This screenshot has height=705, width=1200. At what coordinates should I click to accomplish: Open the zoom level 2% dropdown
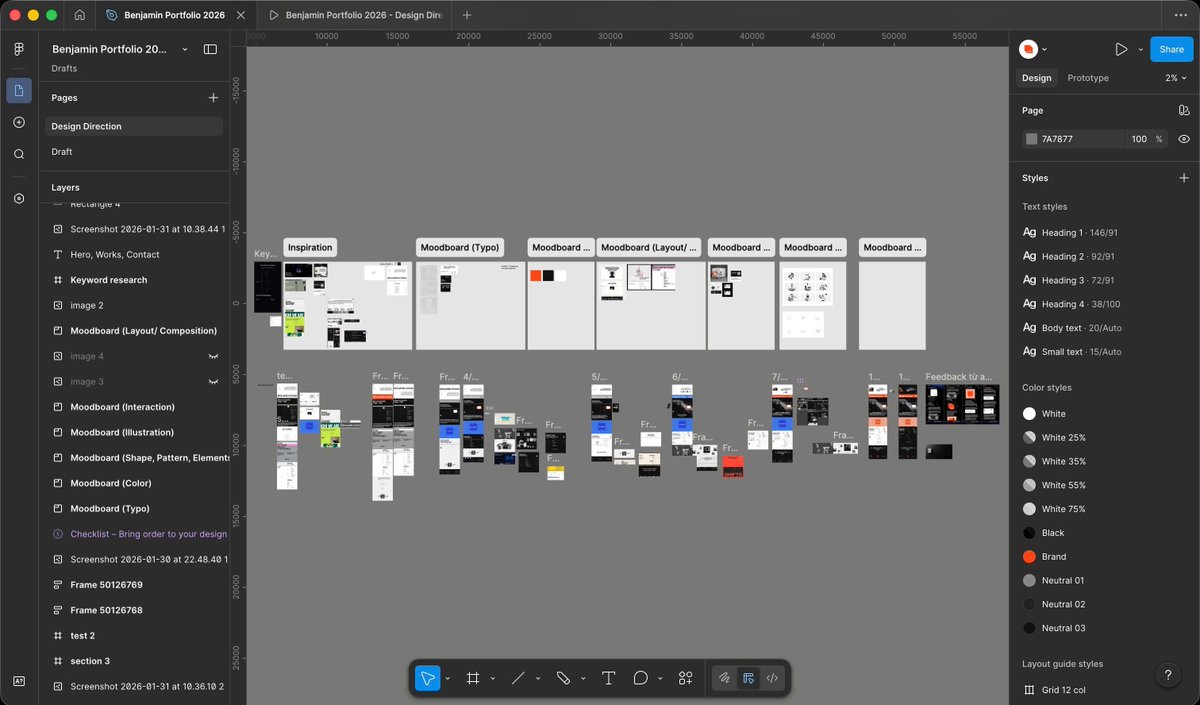(x=1176, y=78)
